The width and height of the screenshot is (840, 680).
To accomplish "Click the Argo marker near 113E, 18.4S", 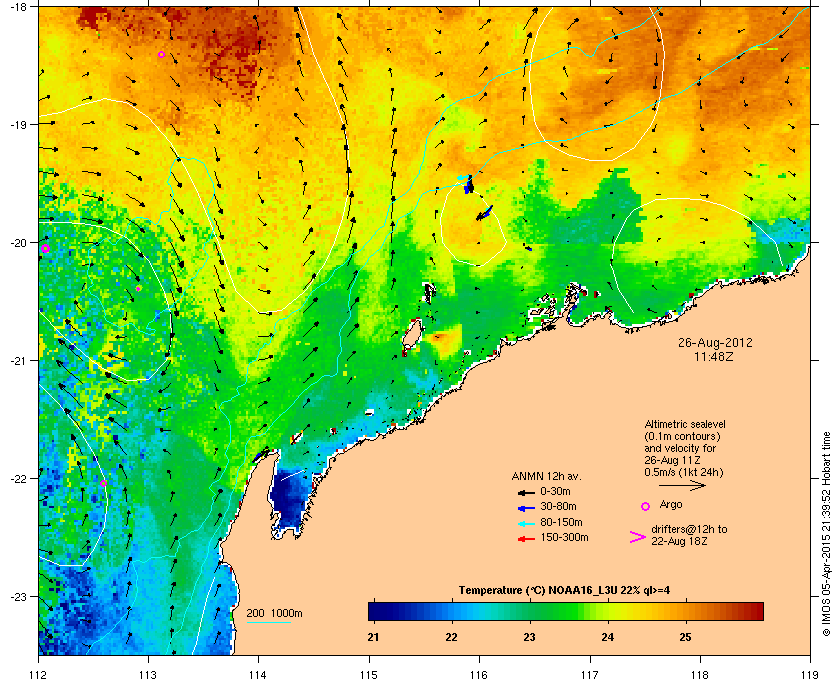I will point(161,55).
